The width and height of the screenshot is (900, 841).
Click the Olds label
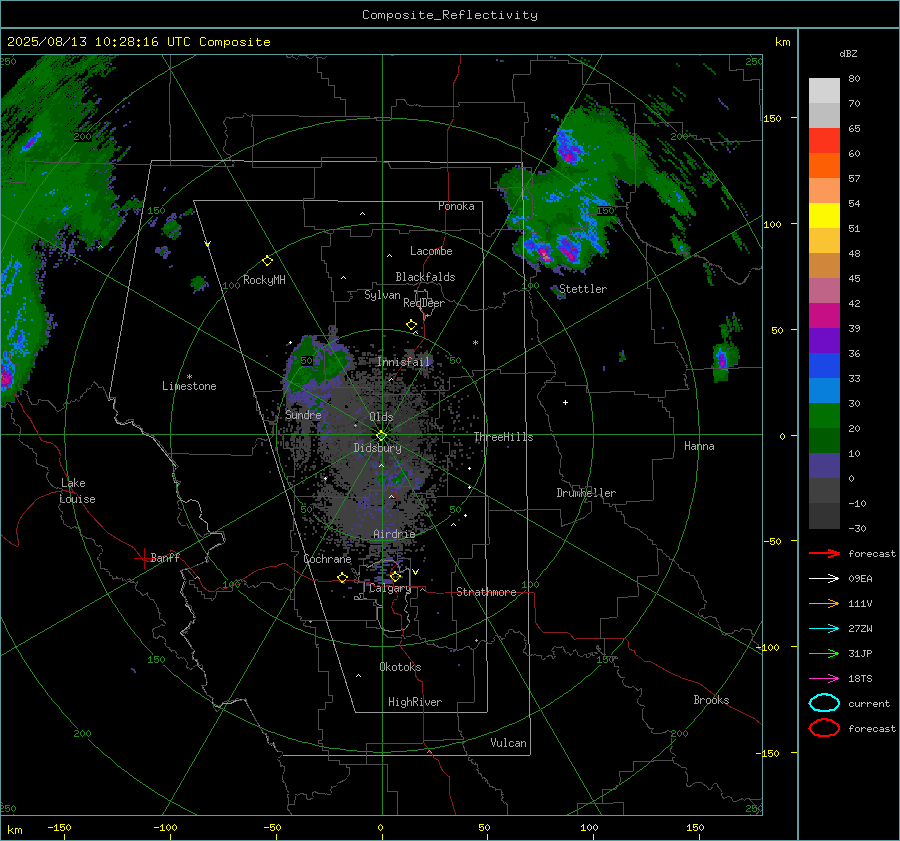pyautogui.click(x=381, y=417)
